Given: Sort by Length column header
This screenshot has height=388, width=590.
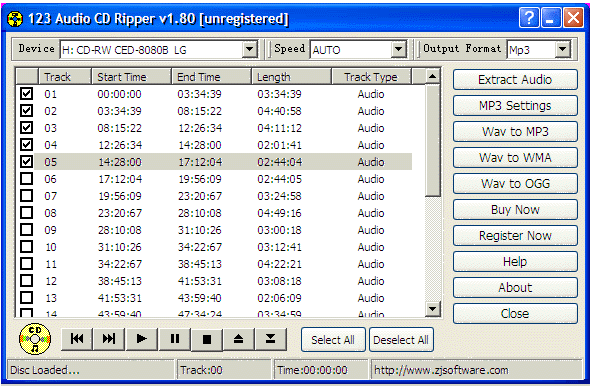Looking at the screenshot, I should coord(292,77).
